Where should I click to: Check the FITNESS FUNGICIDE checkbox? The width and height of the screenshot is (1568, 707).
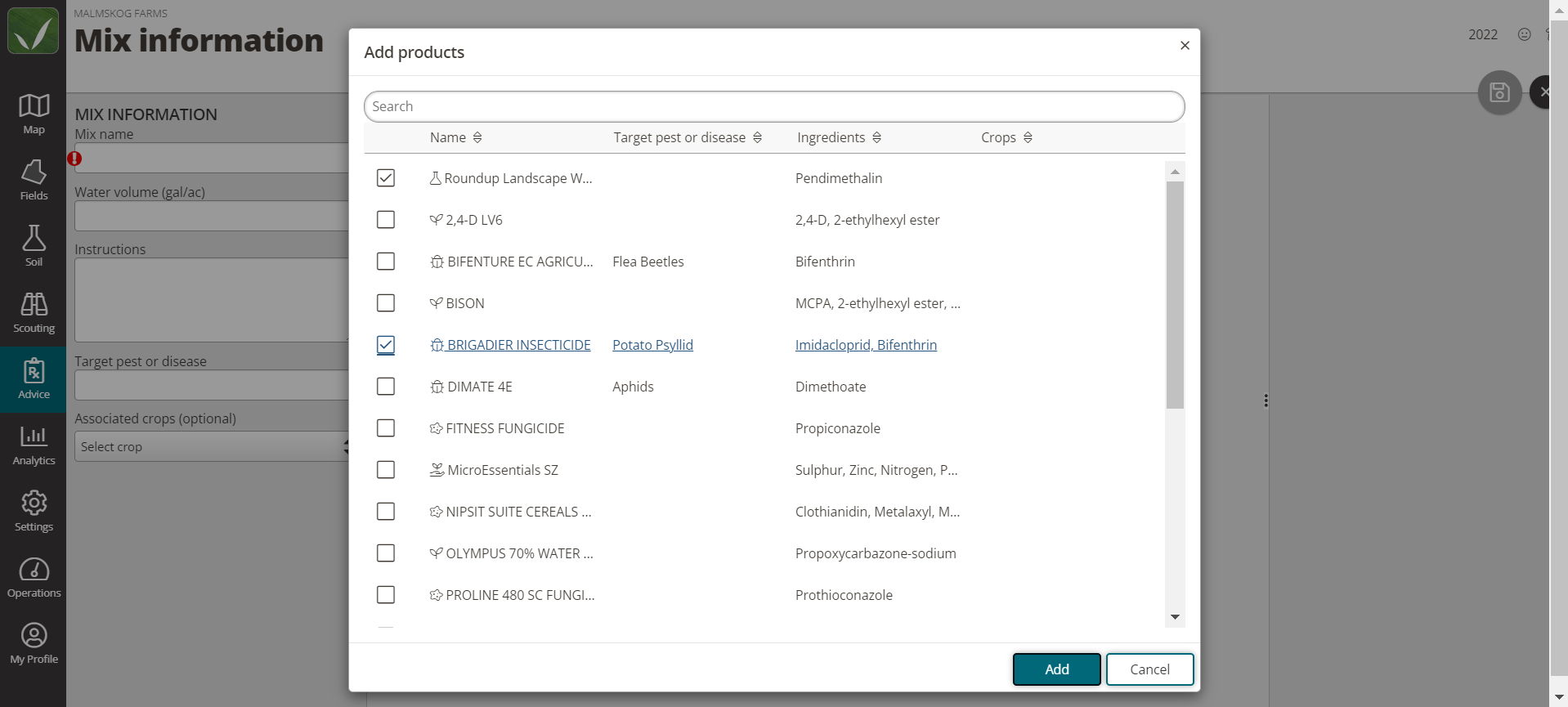coord(386,428)
